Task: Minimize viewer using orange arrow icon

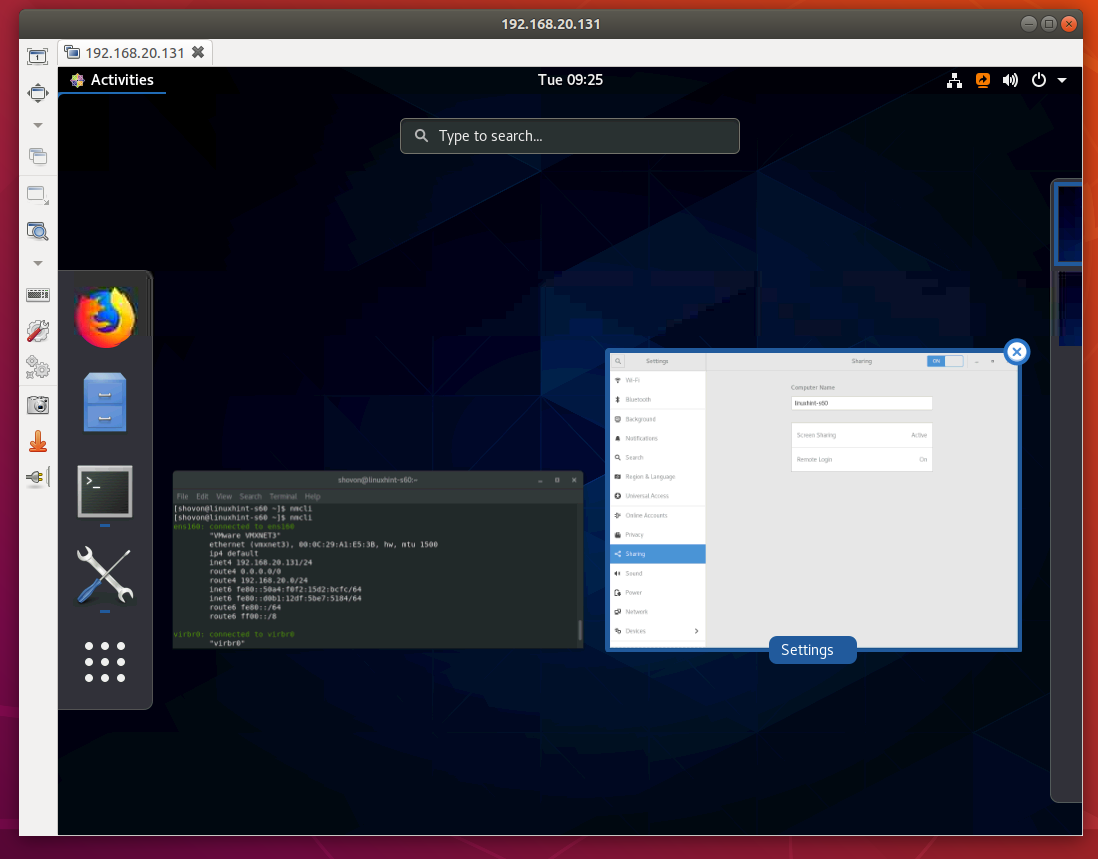Action: [37, 441]
